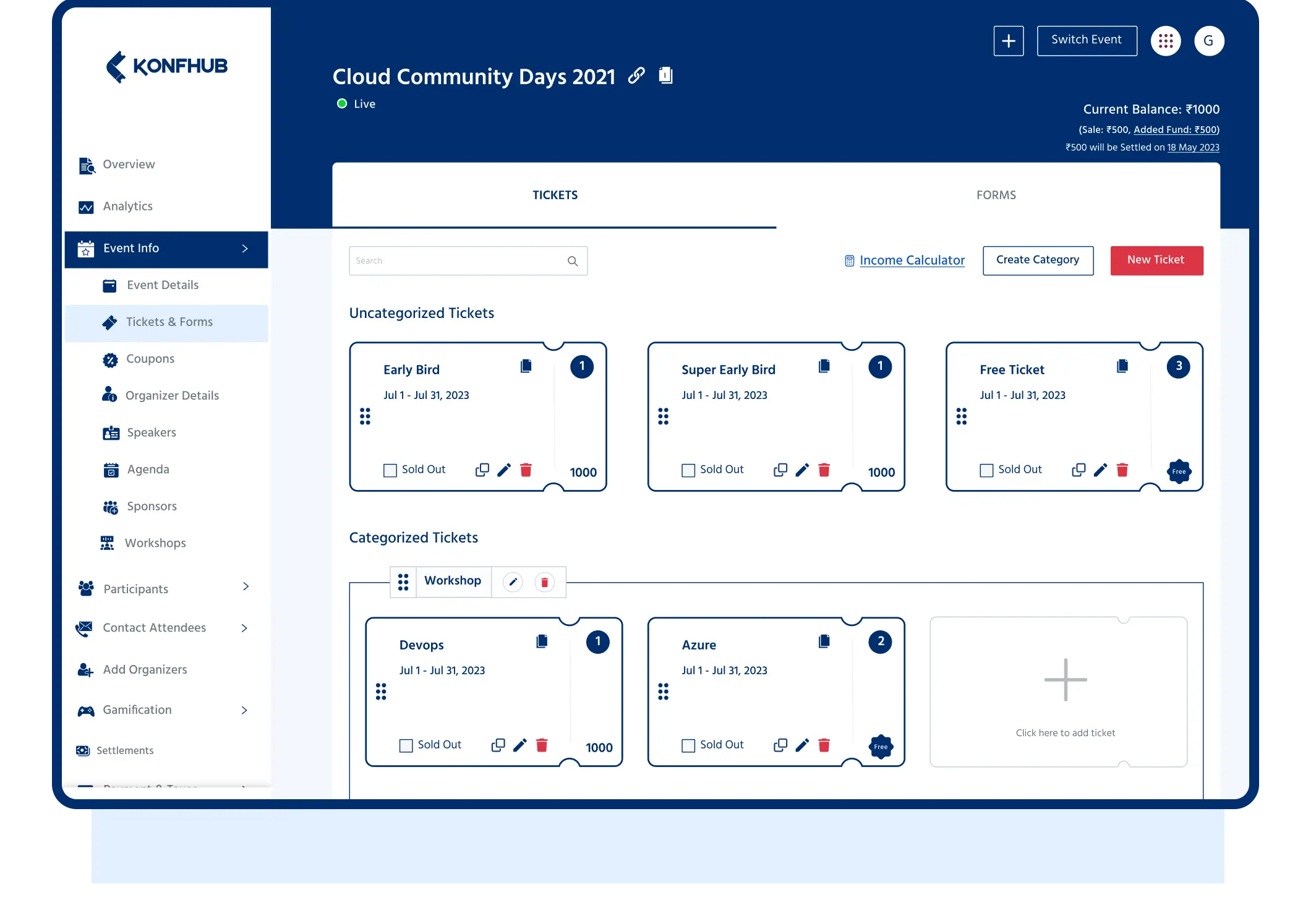Viewport: 1316px width, 918px height.
Task: Edit the Workshop category name
Action: pos(513,582)
